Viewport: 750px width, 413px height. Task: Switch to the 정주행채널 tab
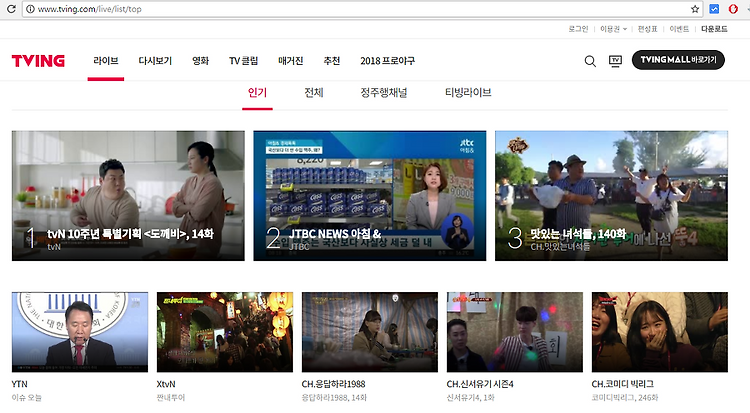point(384,92)
